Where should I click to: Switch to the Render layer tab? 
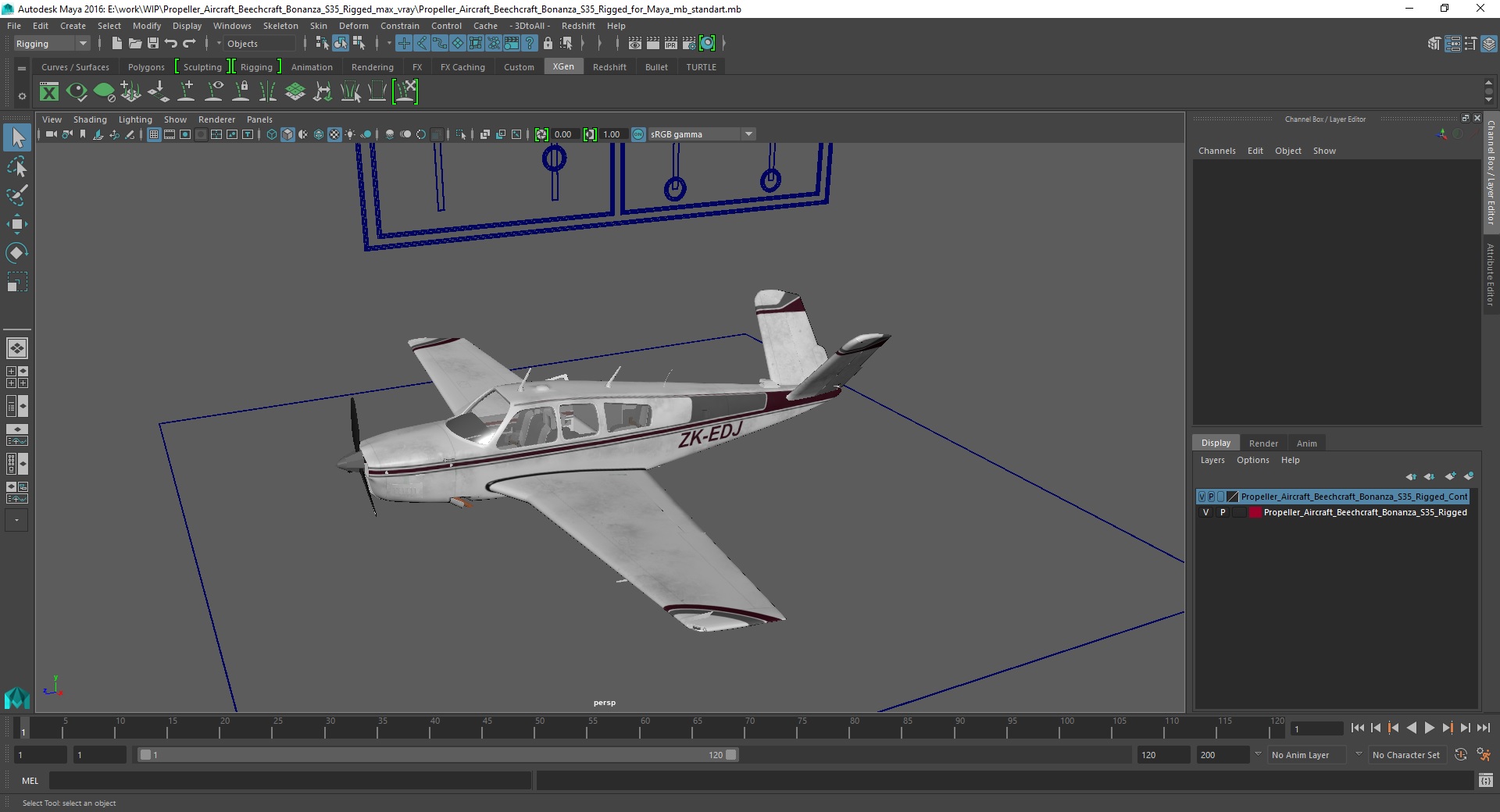[x=1263, y=443]
